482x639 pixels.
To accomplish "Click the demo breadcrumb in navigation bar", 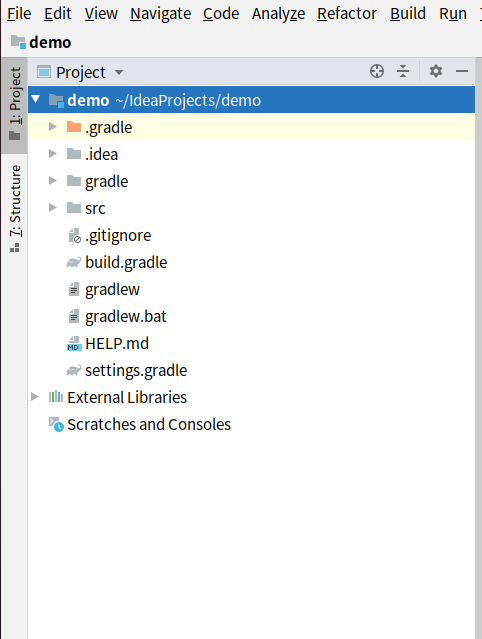I will click(x=41, y=42).
